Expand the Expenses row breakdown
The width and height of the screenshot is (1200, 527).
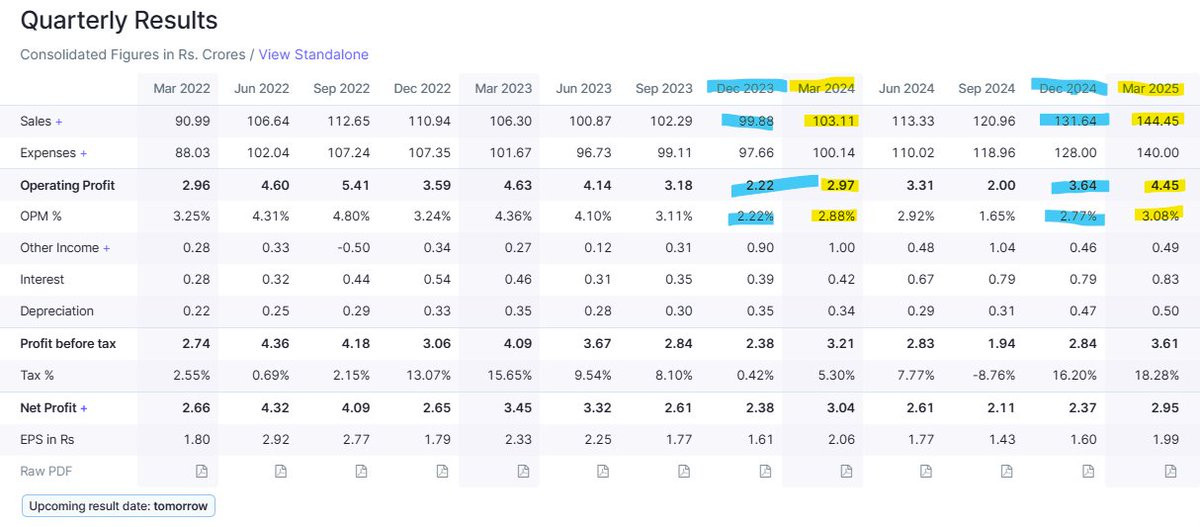point(83,153)
